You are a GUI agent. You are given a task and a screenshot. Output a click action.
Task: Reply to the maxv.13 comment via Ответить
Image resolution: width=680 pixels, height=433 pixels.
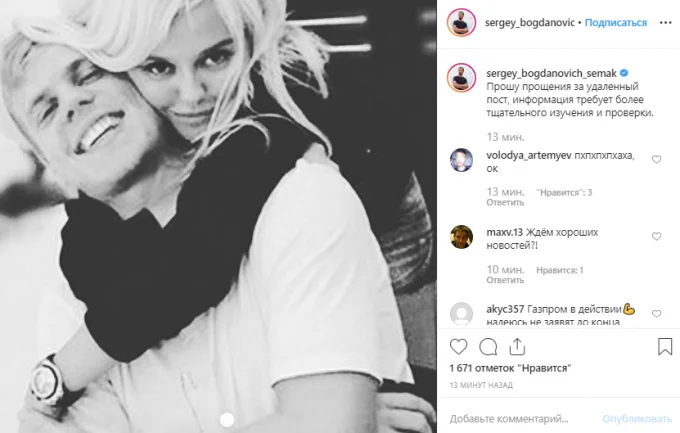coord(505,280)
